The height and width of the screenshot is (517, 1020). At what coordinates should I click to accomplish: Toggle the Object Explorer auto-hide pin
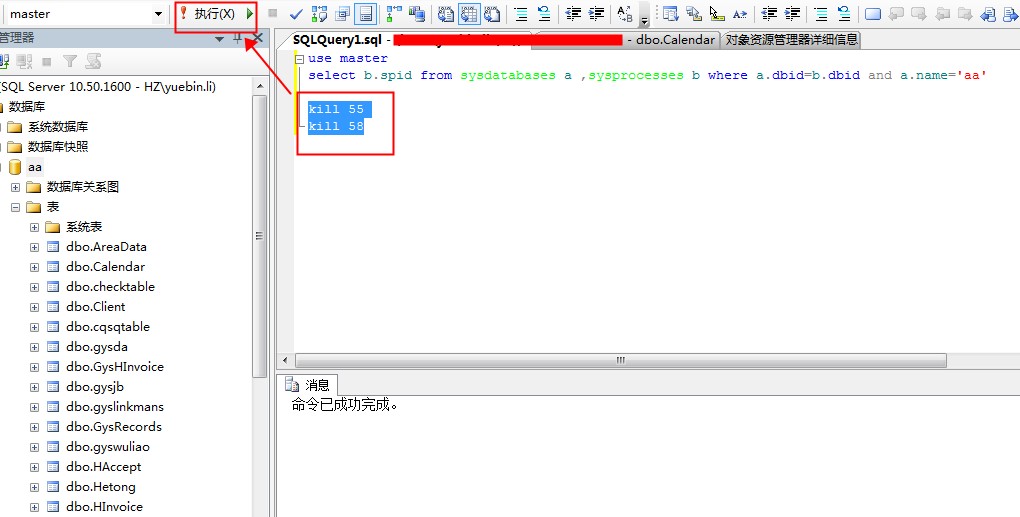238,38
